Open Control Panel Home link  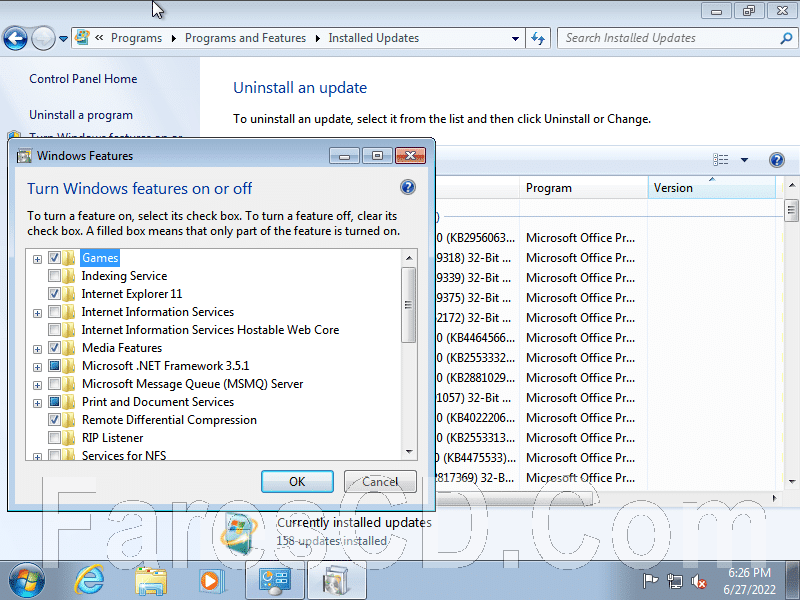coord(83,79)
